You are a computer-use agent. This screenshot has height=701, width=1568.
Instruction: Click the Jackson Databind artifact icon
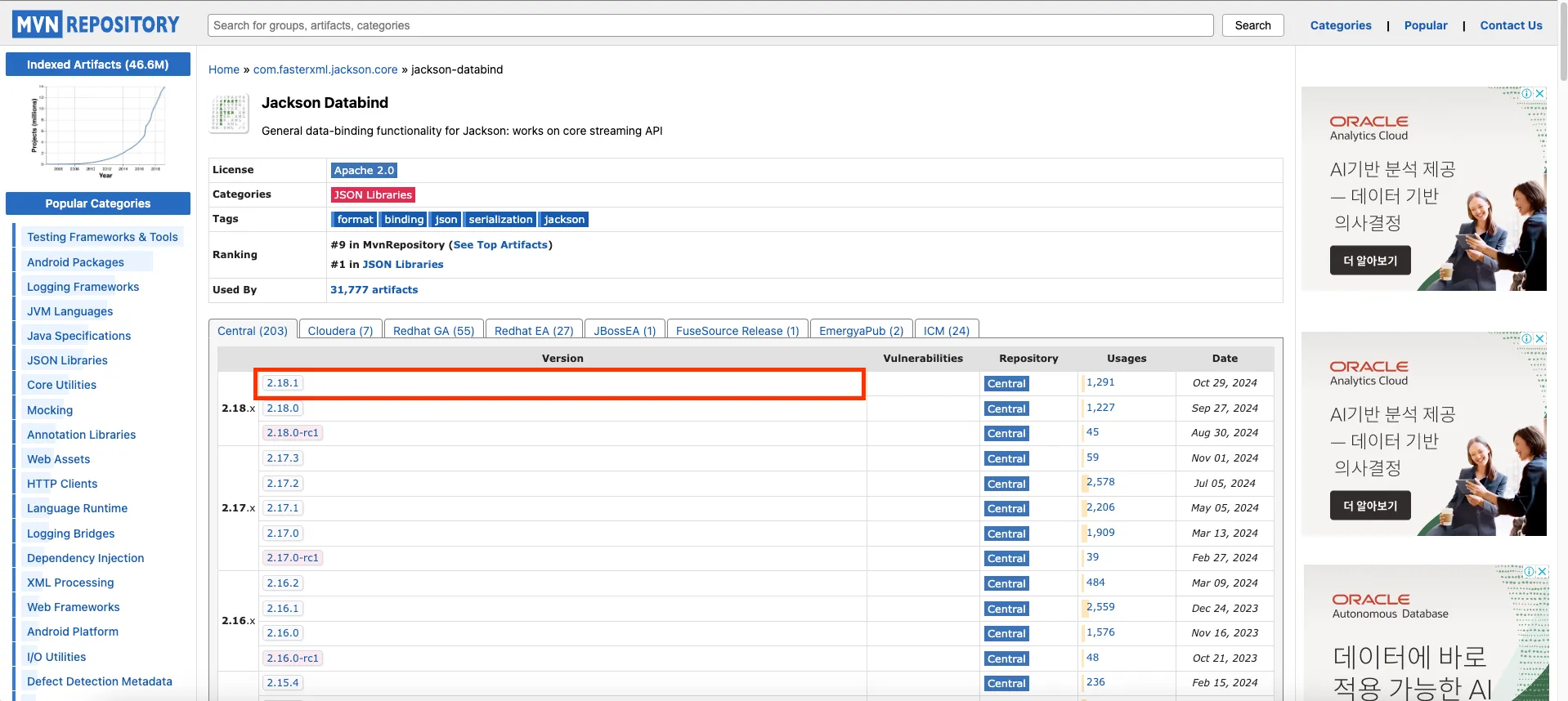coord(230,114)
